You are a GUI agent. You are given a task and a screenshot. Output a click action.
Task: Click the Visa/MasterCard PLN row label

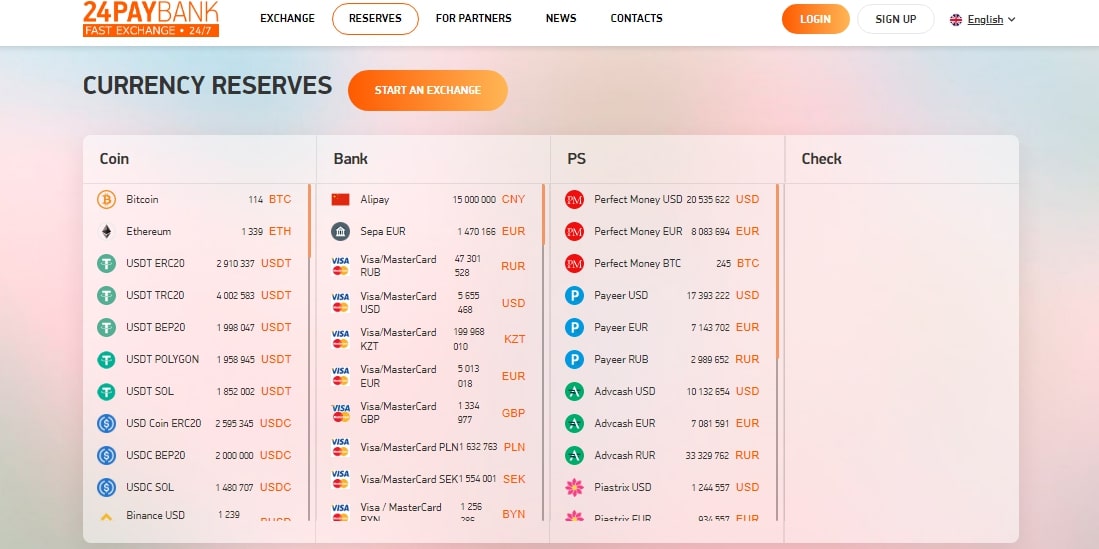(409, 447)
